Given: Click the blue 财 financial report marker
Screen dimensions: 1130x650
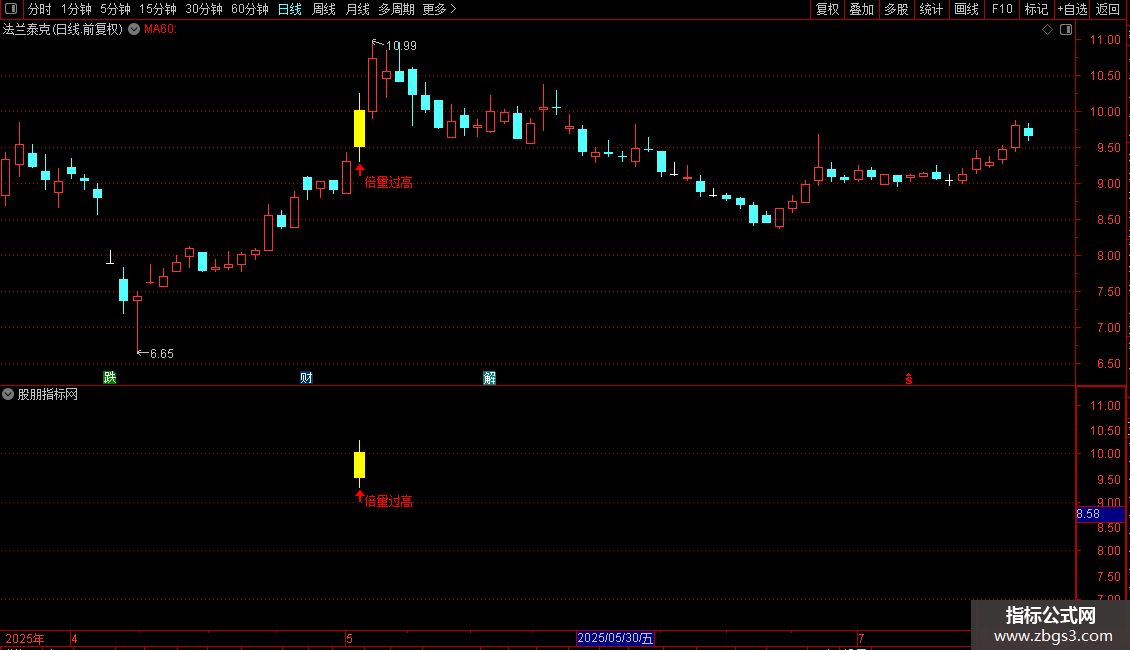Looking at the screenshot, I should tap(306, 378).
